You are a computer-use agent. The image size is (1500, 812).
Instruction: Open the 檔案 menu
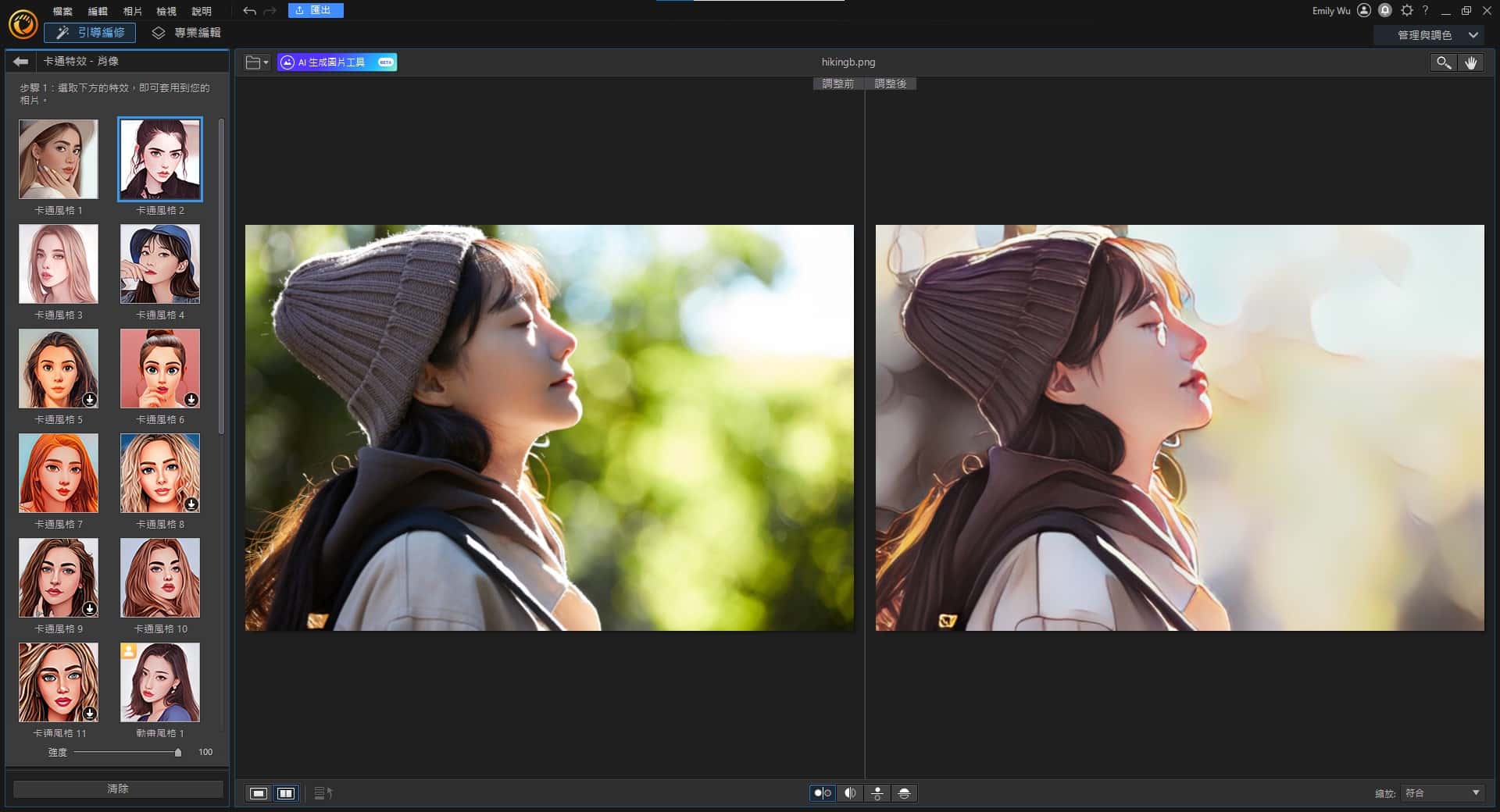tap(62, 12)
